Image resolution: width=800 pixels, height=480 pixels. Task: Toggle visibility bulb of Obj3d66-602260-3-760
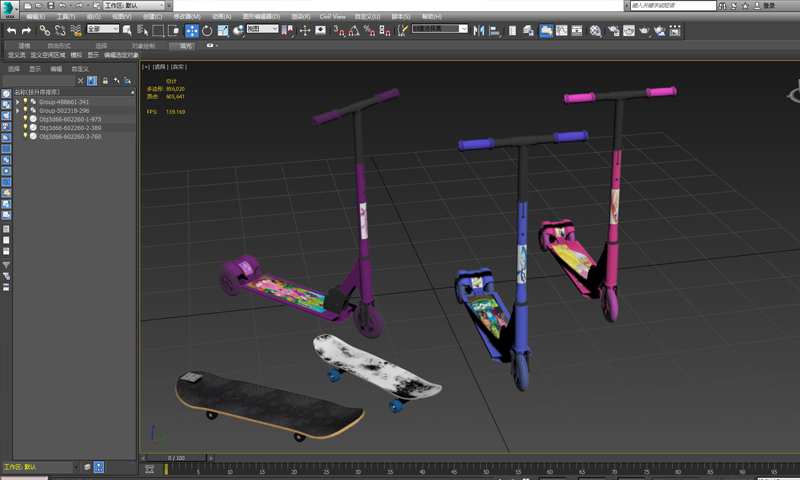[25, 136]
